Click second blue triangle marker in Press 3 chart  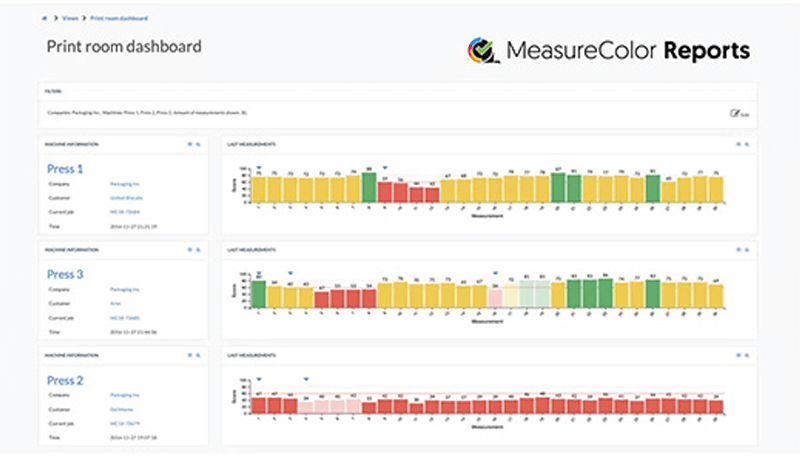tap(290, 273)
